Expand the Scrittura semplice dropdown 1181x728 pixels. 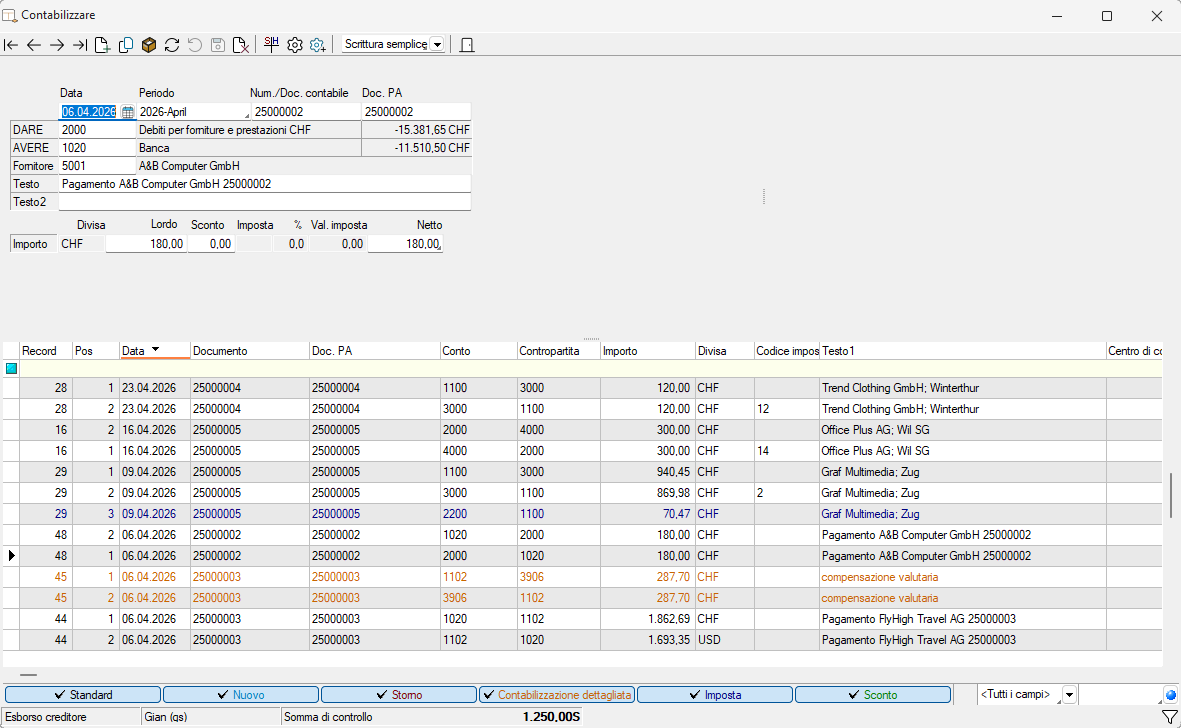pos(437,45)
